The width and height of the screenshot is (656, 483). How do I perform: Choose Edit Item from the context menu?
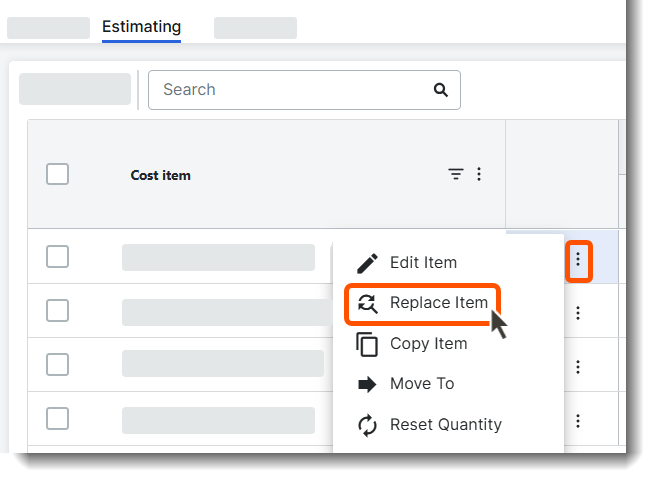pyautogui.click(x=448, y=263)
